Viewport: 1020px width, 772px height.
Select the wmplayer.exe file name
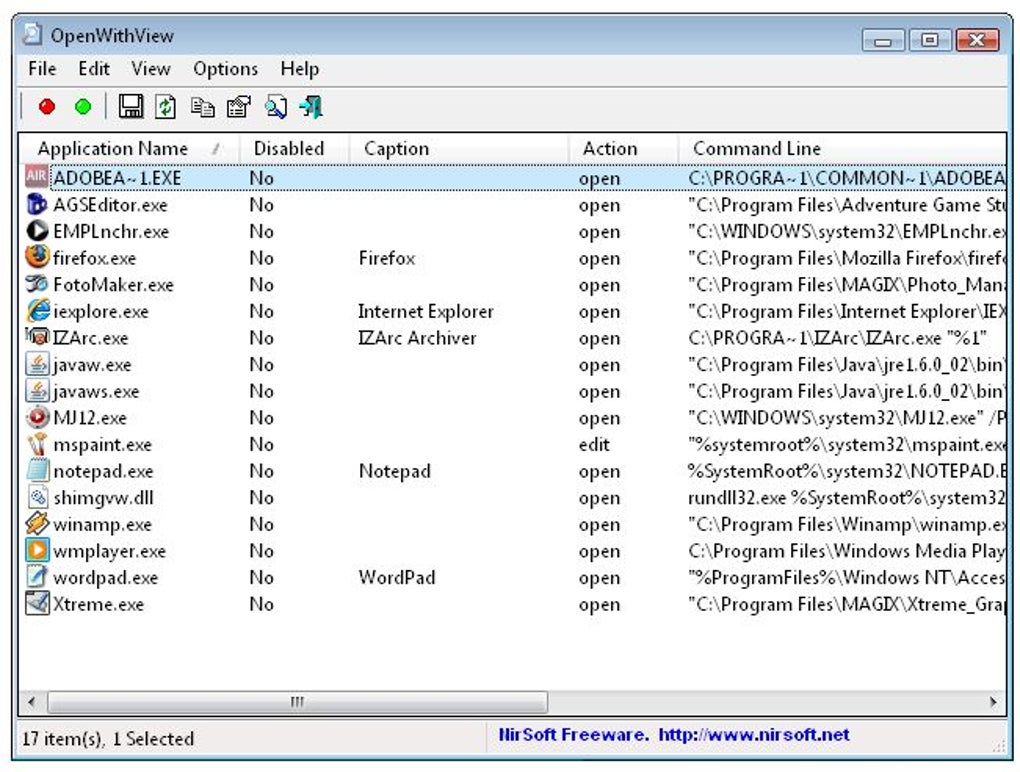tap(109, 551)
